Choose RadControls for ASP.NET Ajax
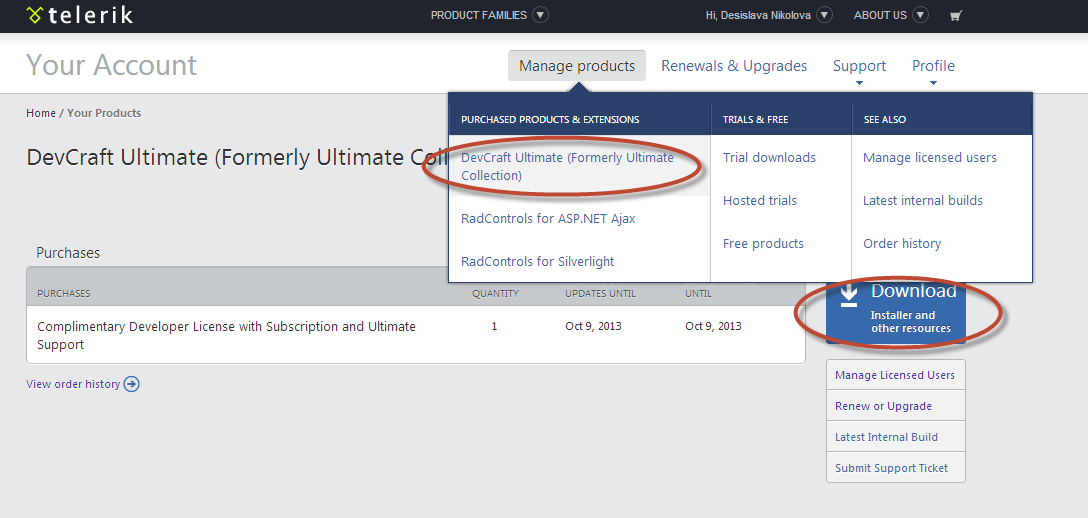 [548, 218]
